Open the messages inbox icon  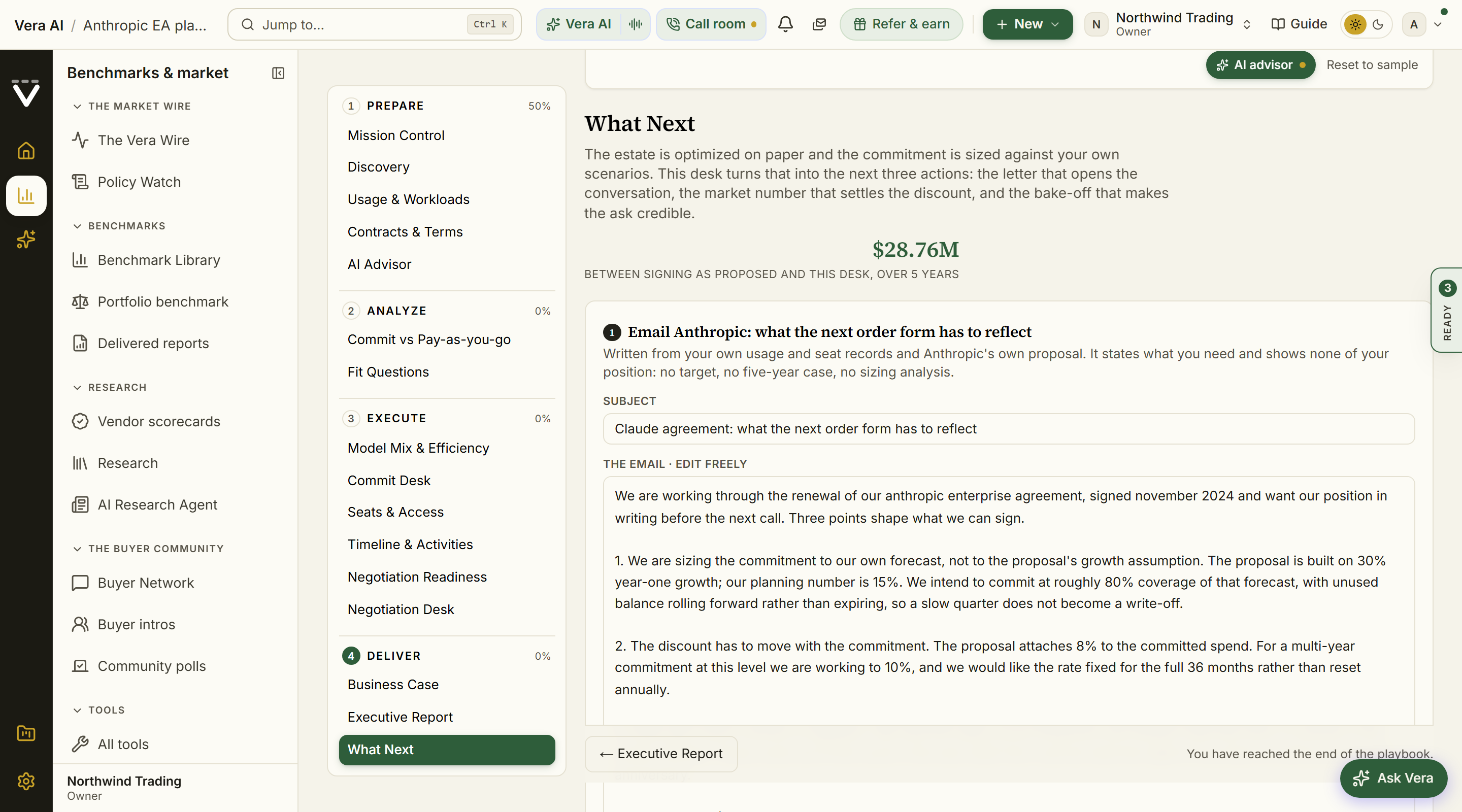tap(819, 24)
